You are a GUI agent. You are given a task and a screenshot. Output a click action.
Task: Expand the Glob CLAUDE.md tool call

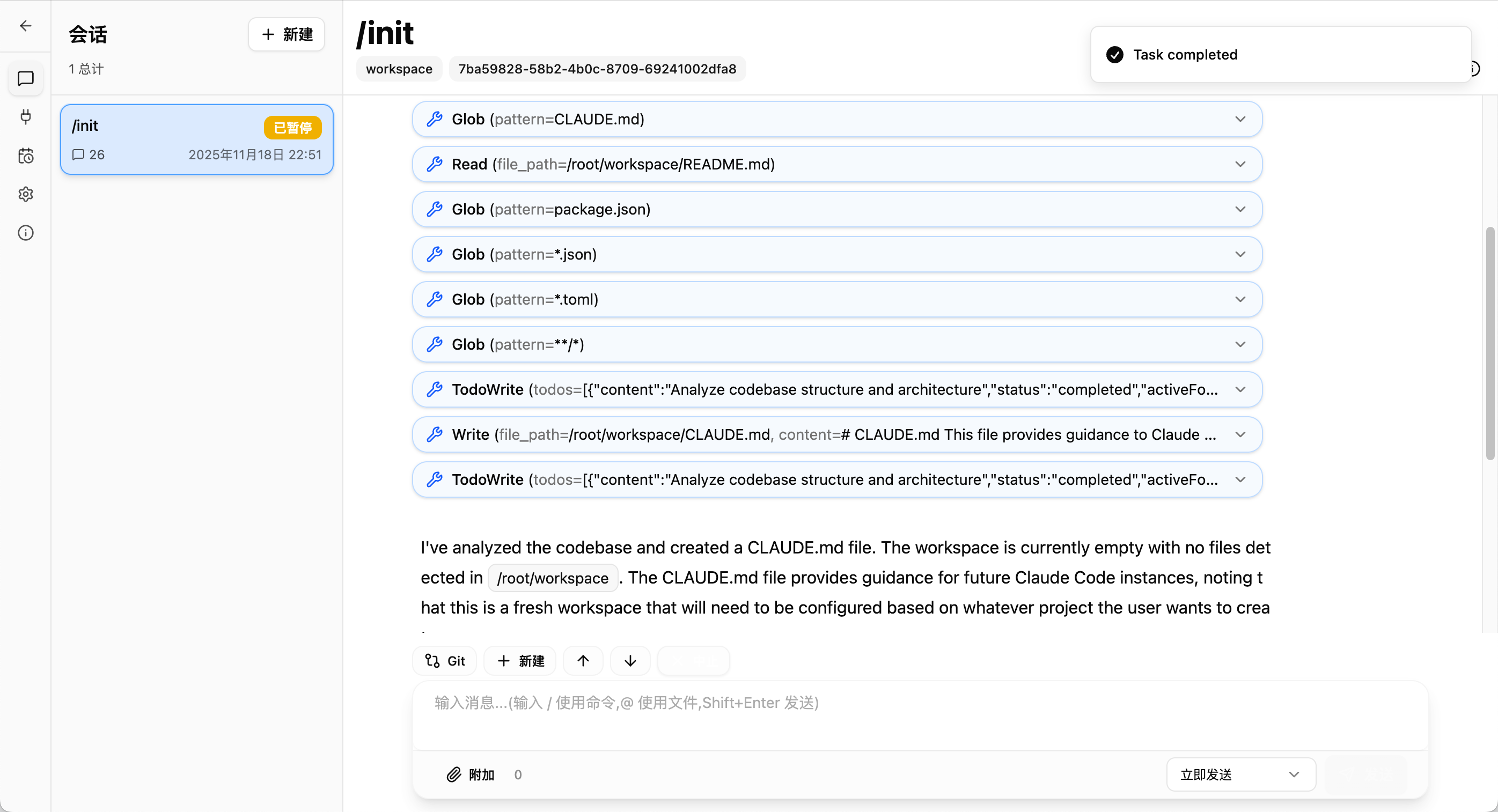click(837, 119)
